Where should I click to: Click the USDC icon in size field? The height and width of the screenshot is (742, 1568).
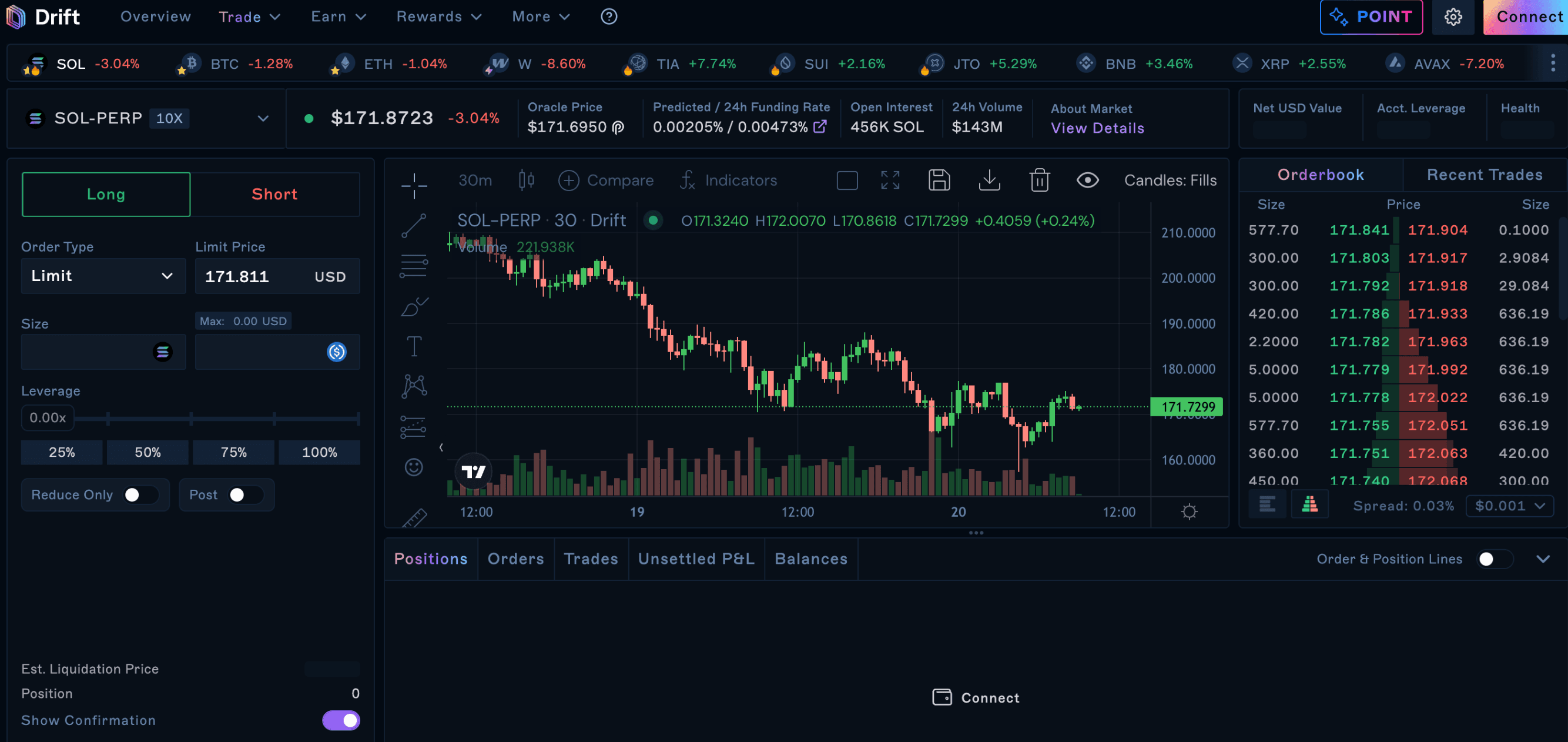tap(337, 352)
